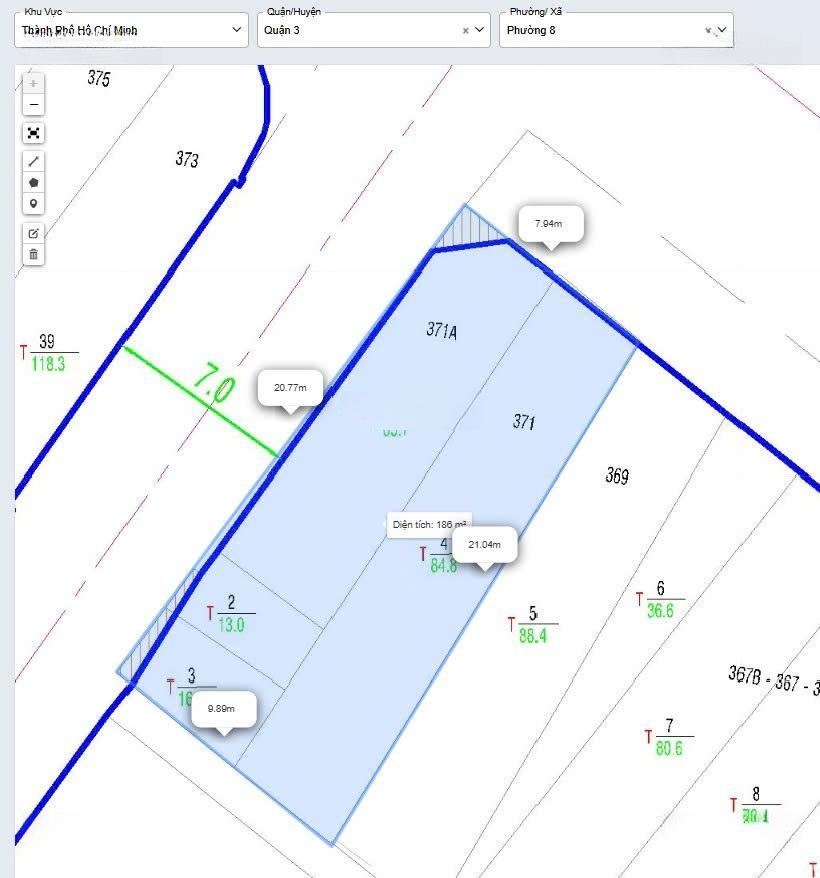Toggle fullscreen map view icon
The height and width of the screenshot is (878, 820).
click(34, 133)
